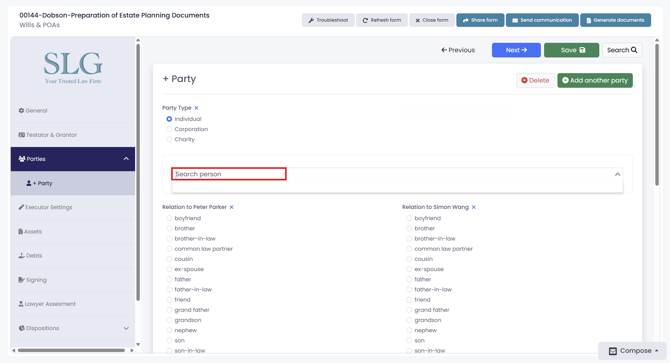This screenshot has height=363, width=670.
Task: Select grandson for Simon Wang relation
Action: (x=409, y=320)
